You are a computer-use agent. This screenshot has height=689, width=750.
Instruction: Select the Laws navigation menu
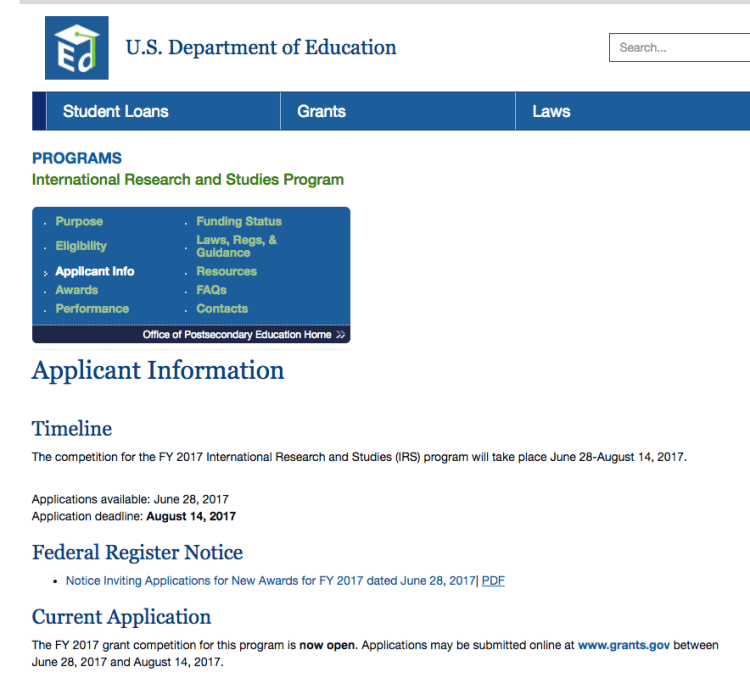pyautogui.click(x=551, y=111)
